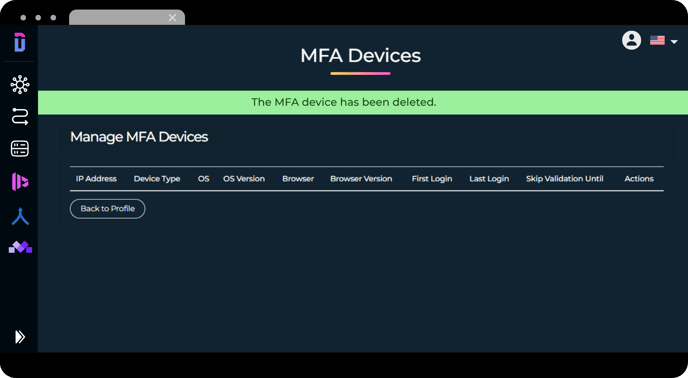Click the Skip Validation Until header
The width and height of the screenshot is (688, 378).
click(565, 179)
